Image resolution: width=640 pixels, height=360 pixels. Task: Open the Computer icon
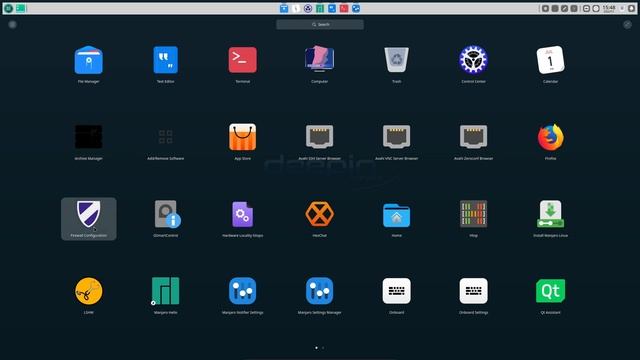pyautogui.click(x=320, y=60)
